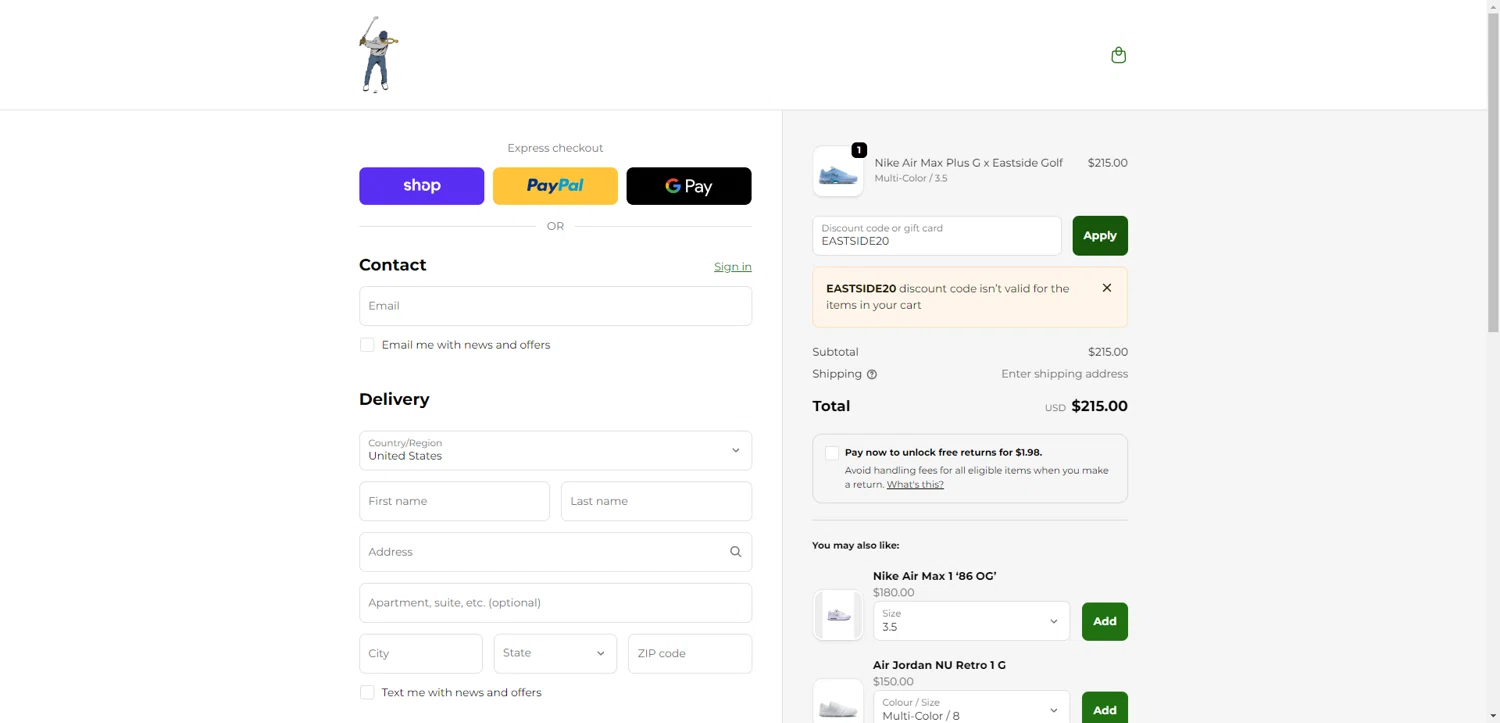The height and width of the screenshot is (723, 1500).
Task: Pay with the PayPal express button
Action: 555,186
